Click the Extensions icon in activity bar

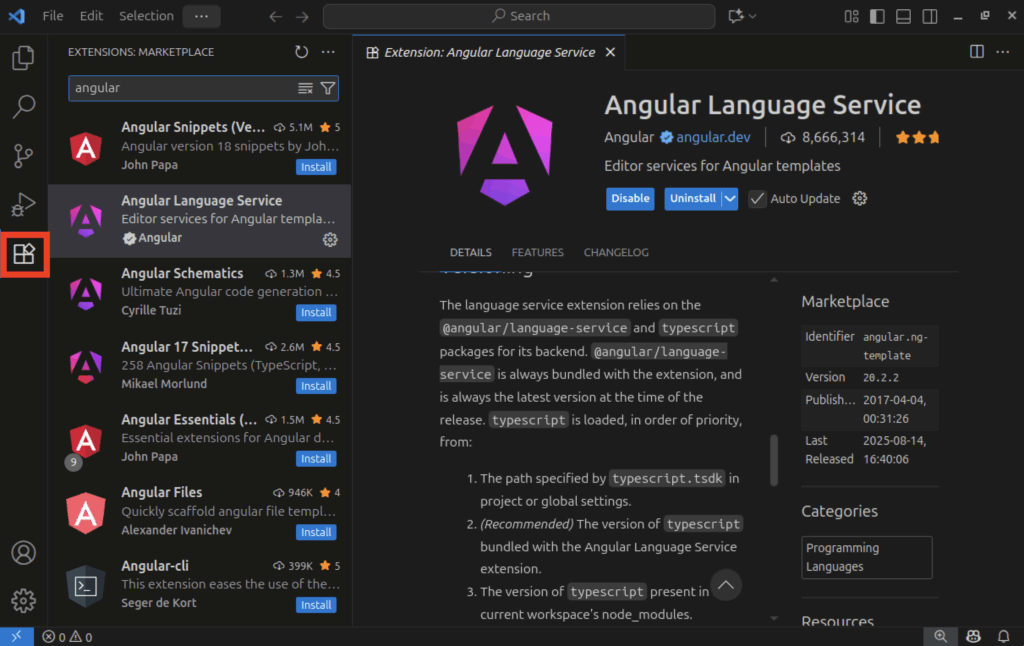[23, 254]
